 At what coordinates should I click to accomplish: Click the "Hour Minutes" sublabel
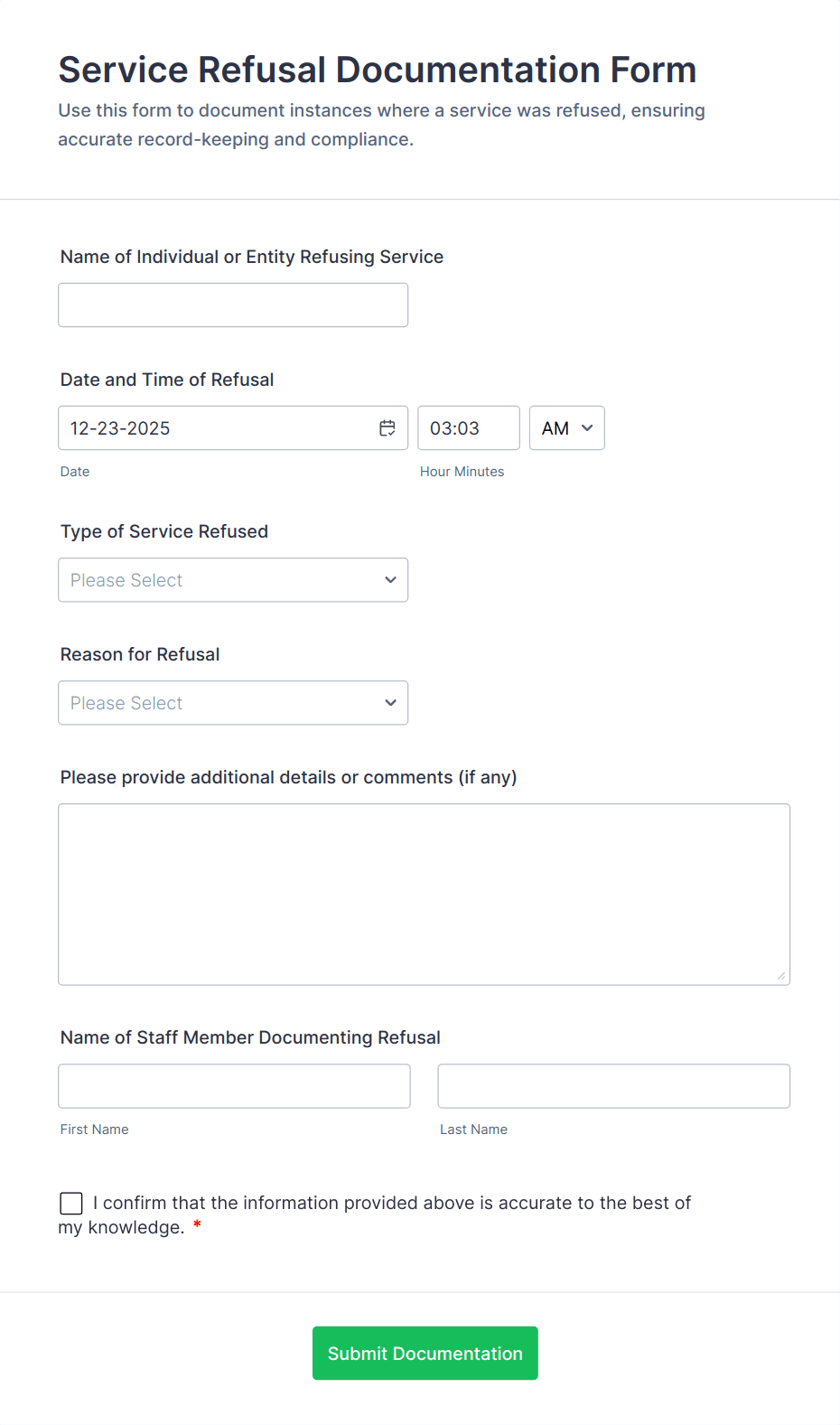point(462,472)
